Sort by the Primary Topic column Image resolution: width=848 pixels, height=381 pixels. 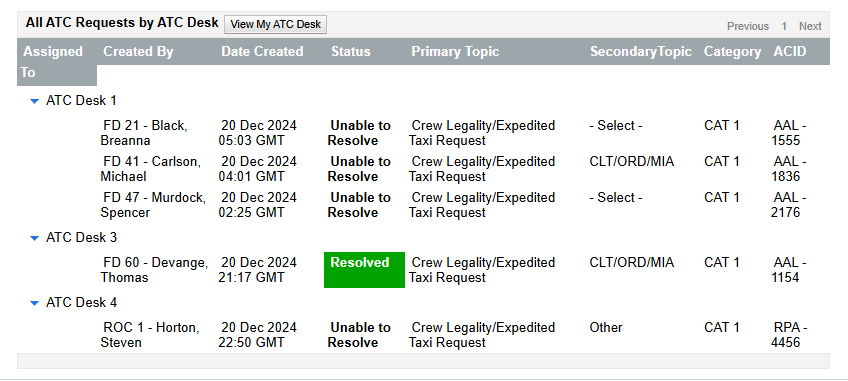455,51
